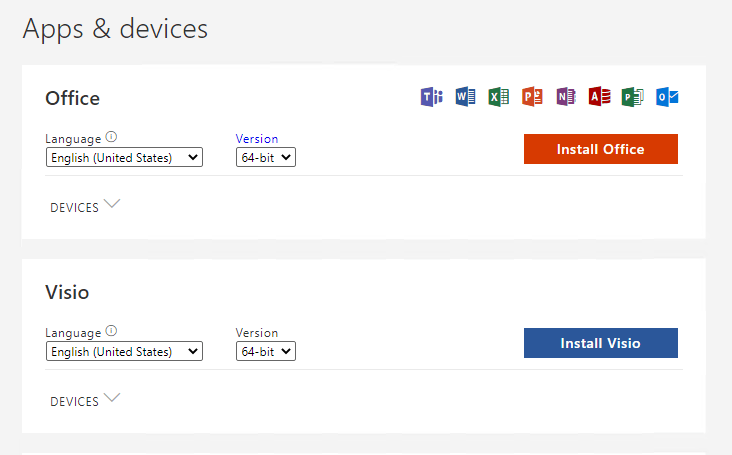This screenshot has height=455, width=732.
Task: Open the blue Version link under Office
Action: click(257, 139)
